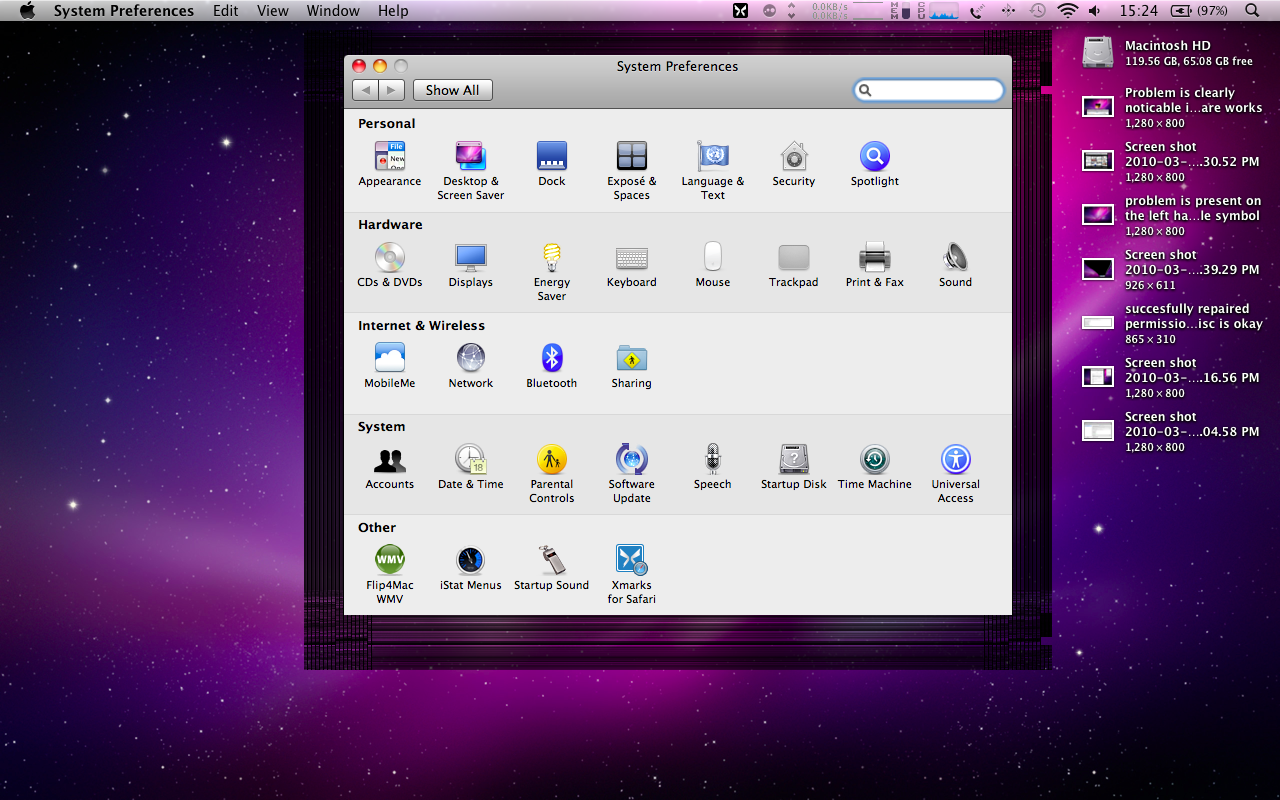Click the Time Machine menu bar icon
This screenshot has height=800, width=1280.
1038,11
